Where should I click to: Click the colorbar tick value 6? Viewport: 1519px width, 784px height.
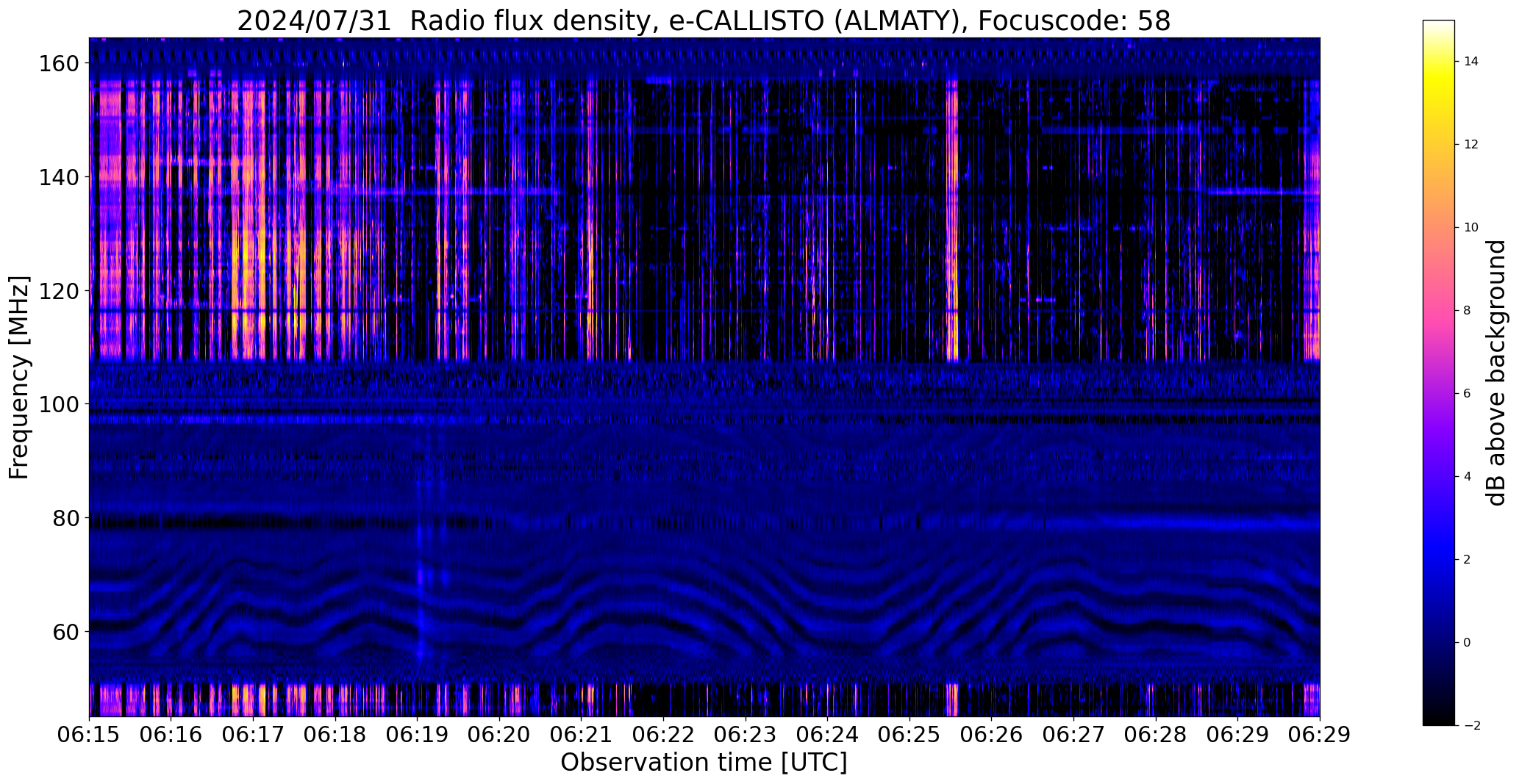click(x=1468, y=393)
